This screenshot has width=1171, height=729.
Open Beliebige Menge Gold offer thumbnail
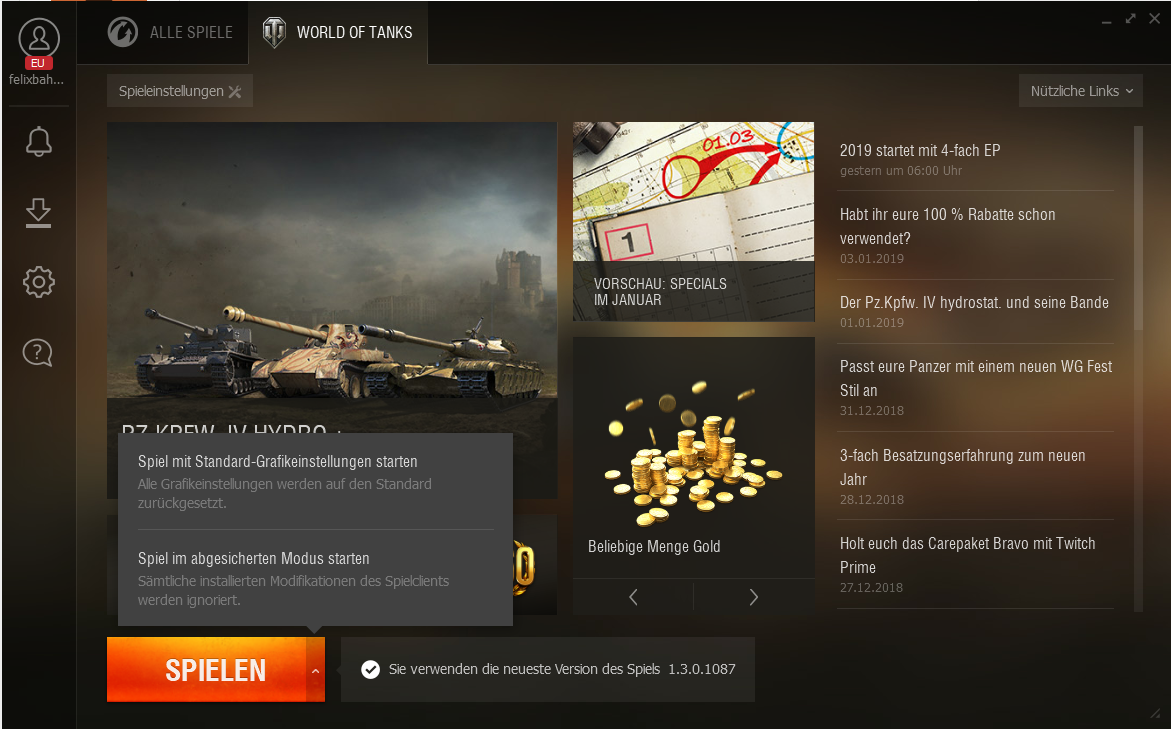point(694,457)
